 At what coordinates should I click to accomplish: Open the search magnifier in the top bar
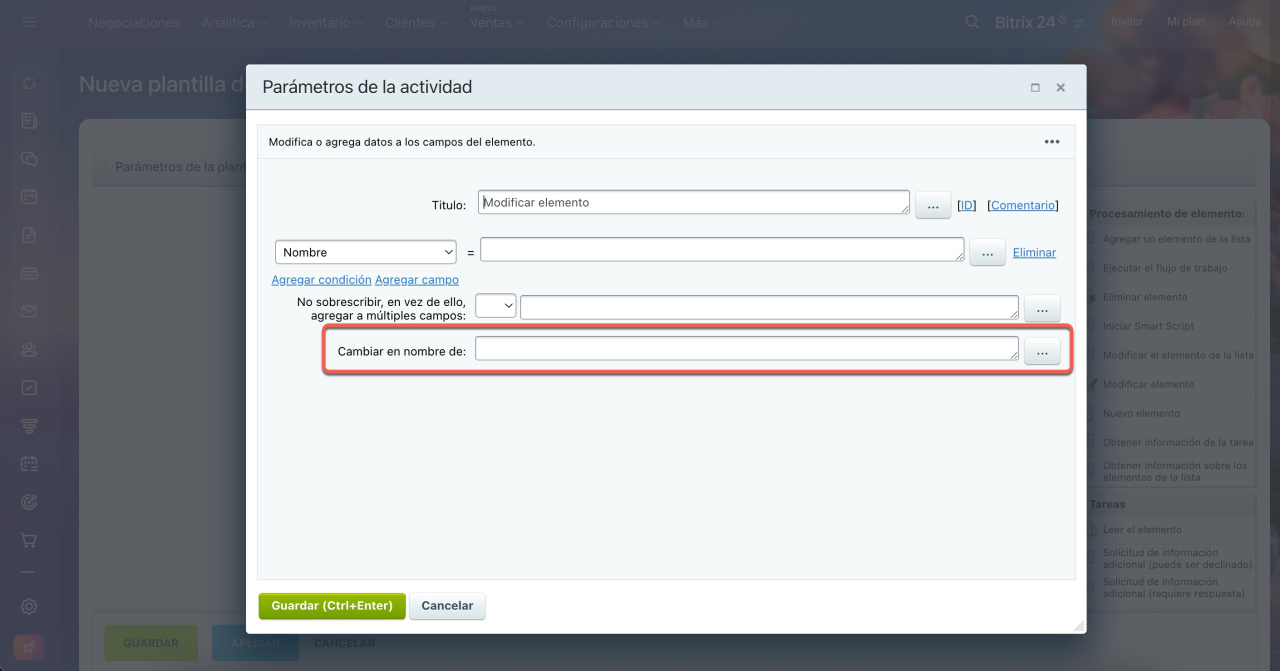(972, 22)
